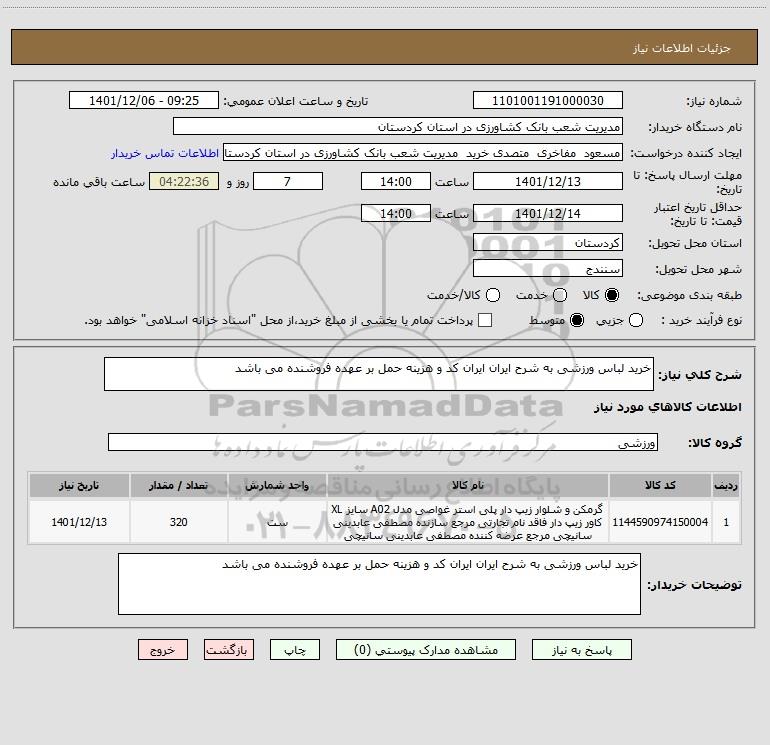Image resolution: width=770 pixels, height=745 pixels.
Task: Click the چاپ print button
Action: point(295,650)
